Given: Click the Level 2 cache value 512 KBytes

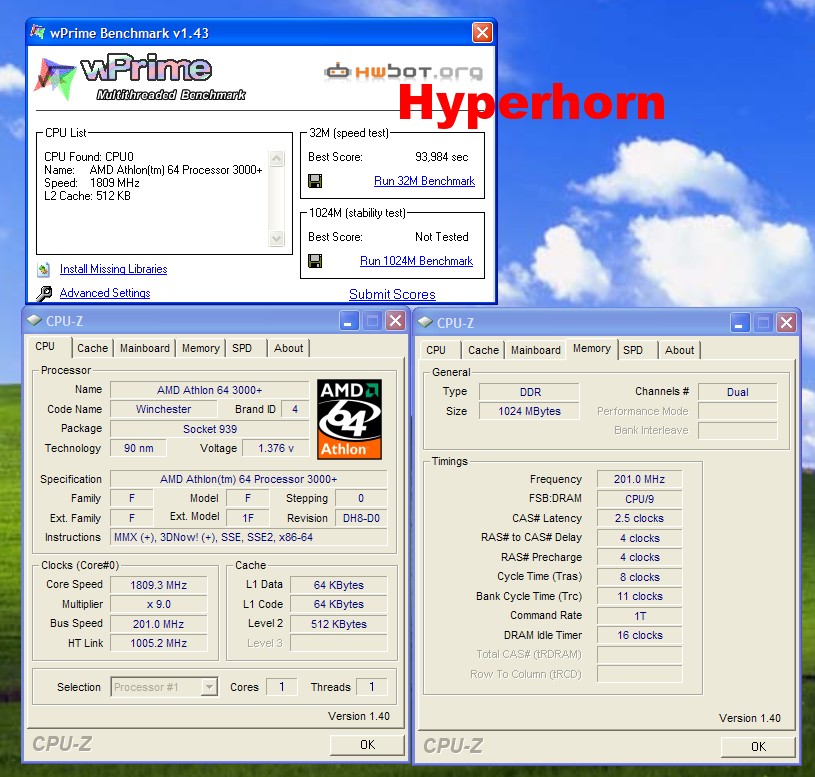Looking at the screenshot, I should (x=338, y=624).
